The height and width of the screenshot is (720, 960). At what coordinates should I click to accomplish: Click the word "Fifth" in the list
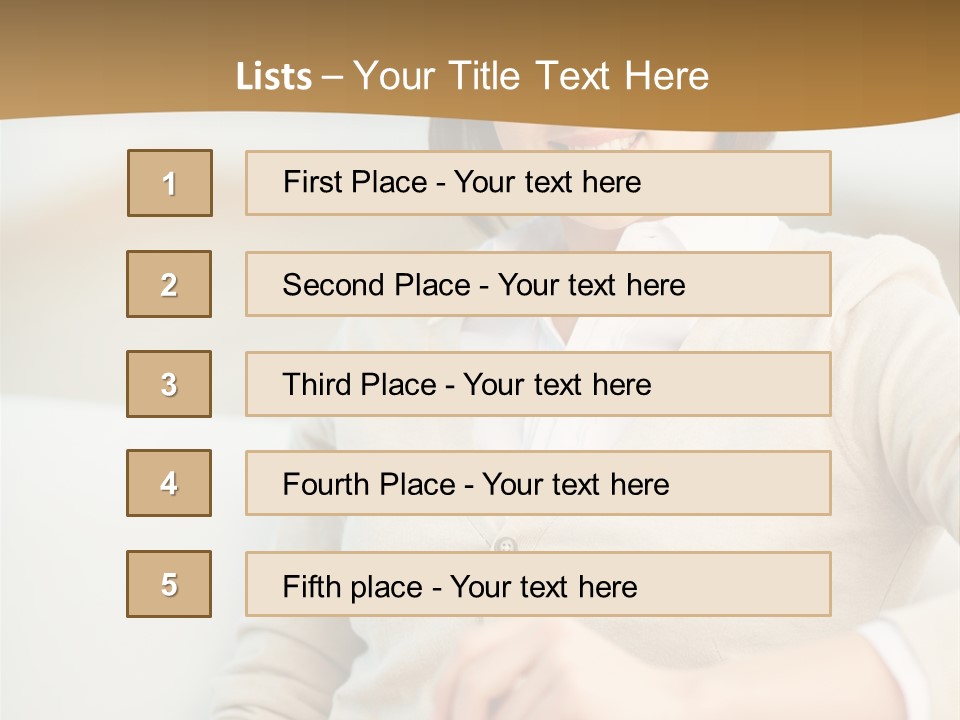coord(313,586)
